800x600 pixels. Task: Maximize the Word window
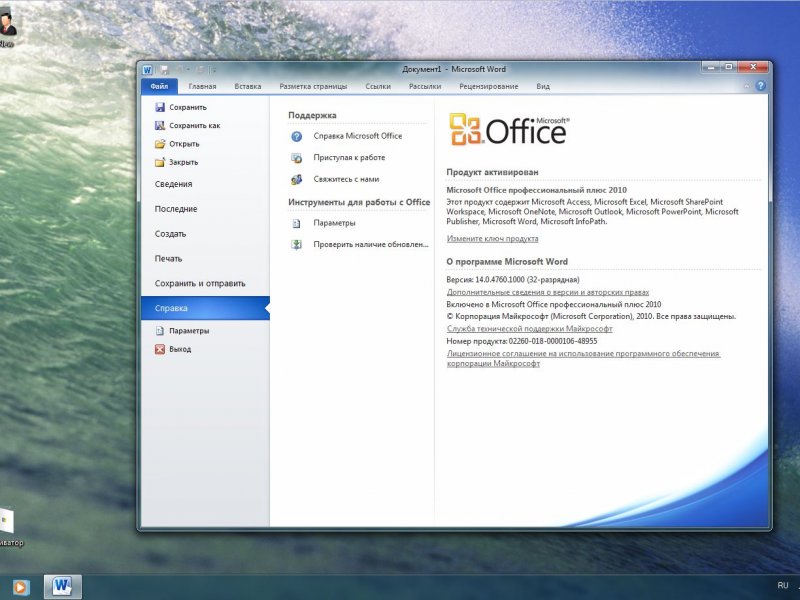(729, 67)
